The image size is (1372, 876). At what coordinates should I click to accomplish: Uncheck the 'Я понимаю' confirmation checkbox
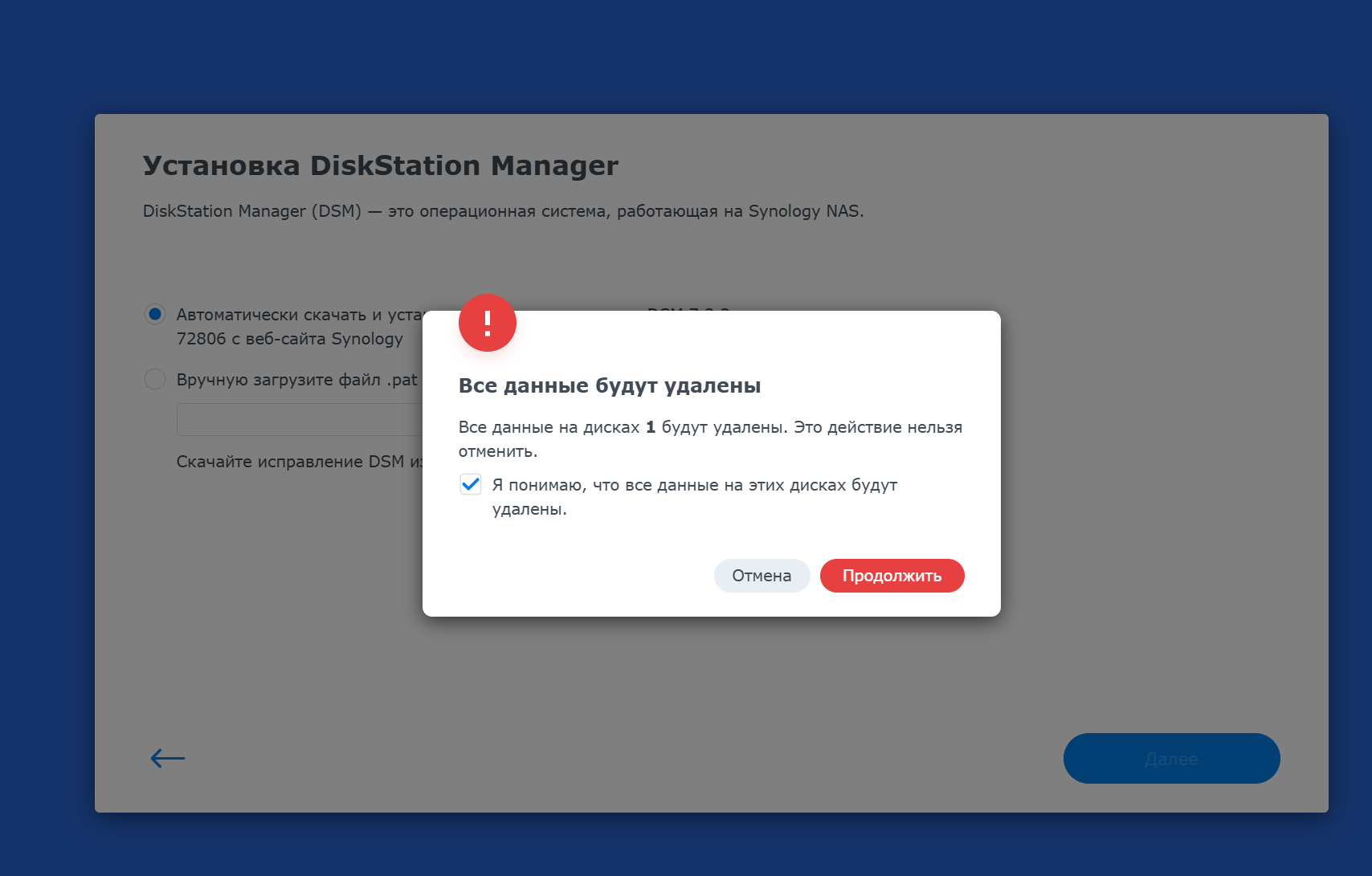point(470,484)
